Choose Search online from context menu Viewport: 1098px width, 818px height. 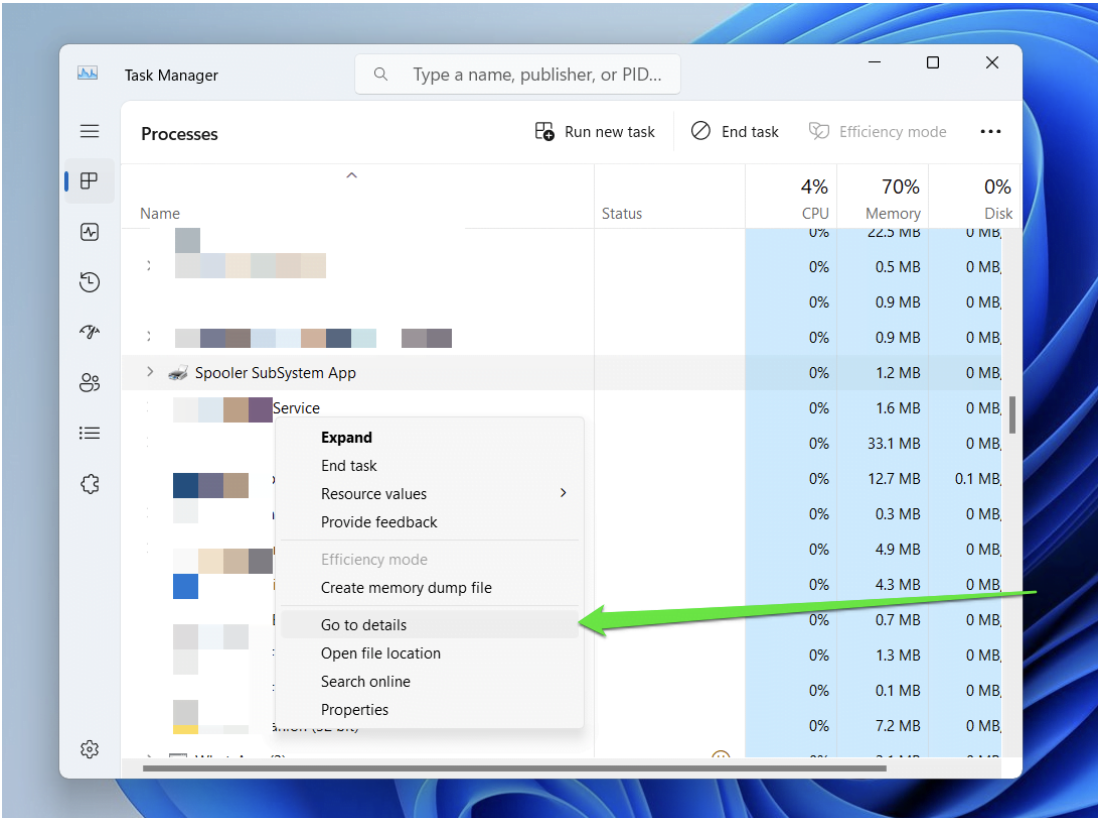click(365, 681)
